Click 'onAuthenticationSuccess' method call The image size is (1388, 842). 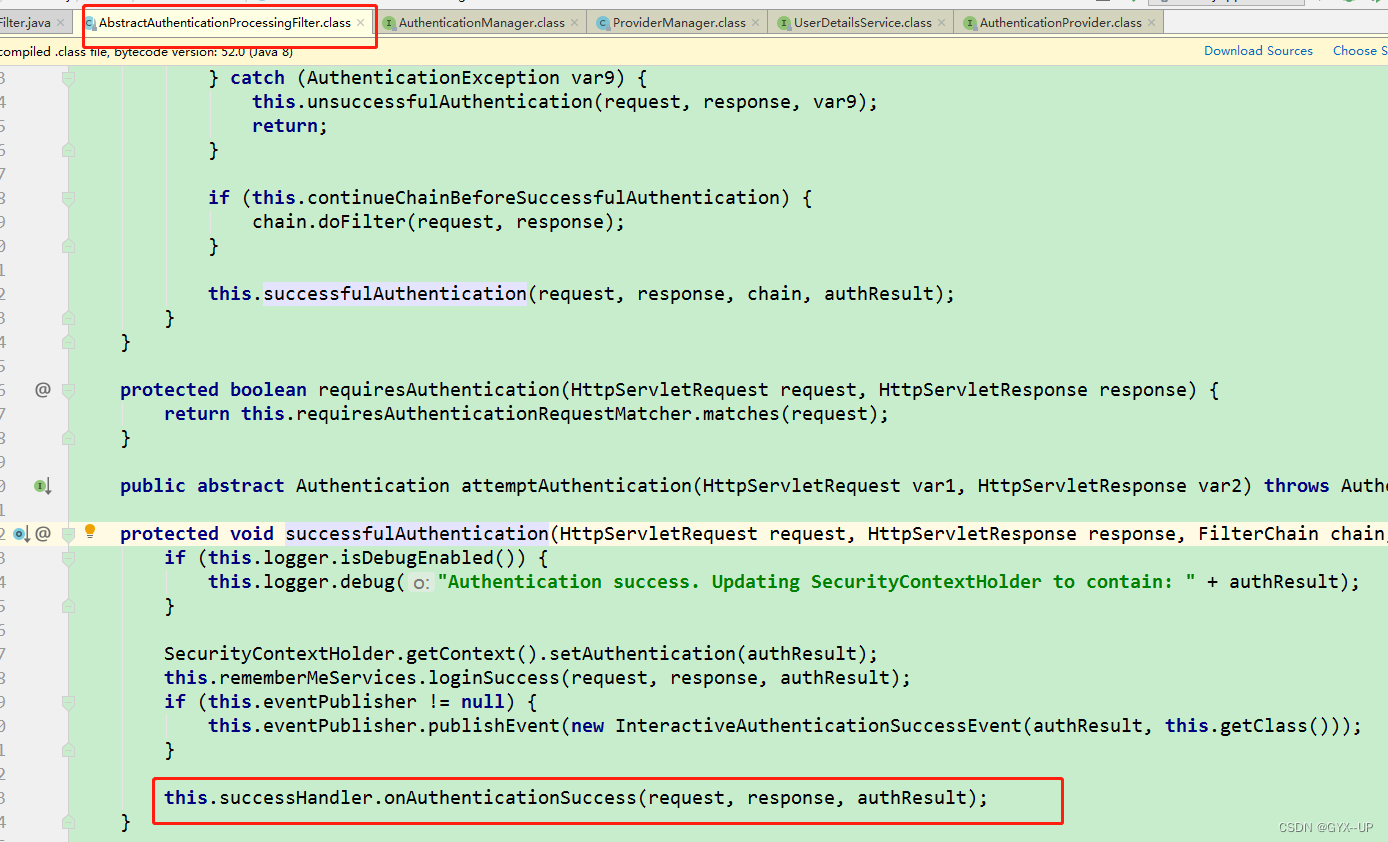point(510,798)
